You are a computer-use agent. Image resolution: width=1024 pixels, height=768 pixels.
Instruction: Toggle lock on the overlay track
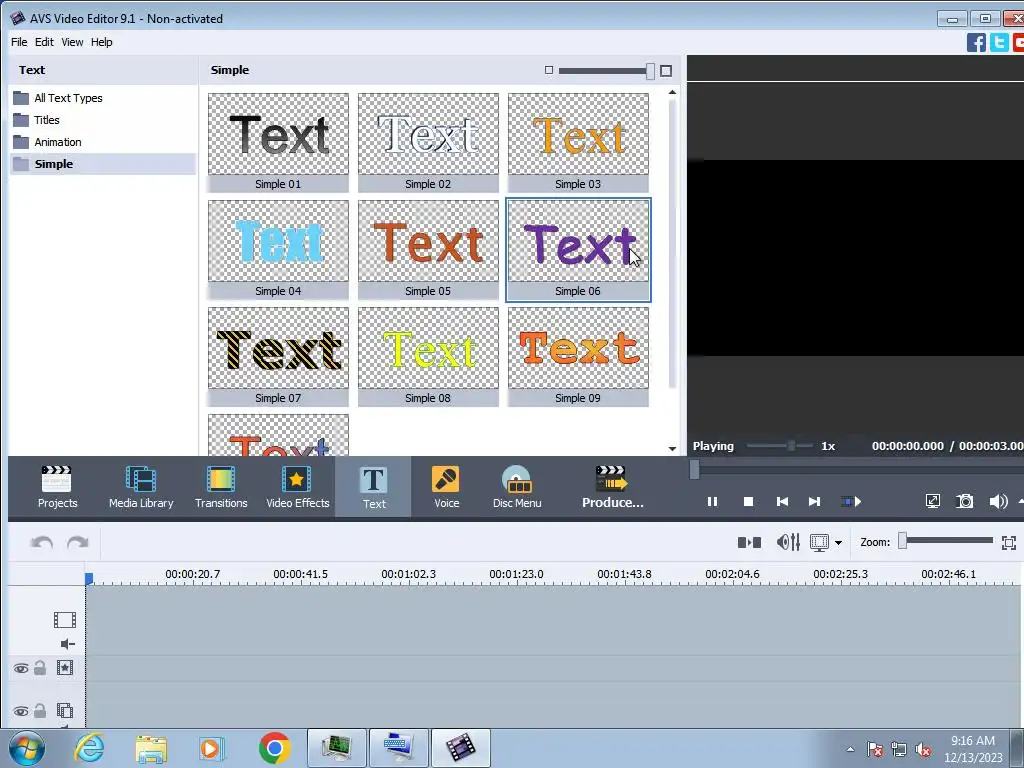pos(40,711)
